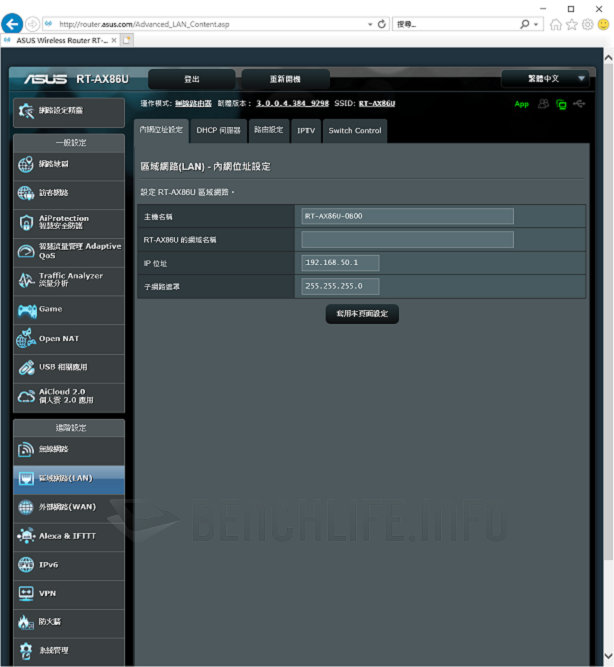This screenshot has height=667, width=614.
Task: Open firmware version 3.0.0.4.384_9298 link
Action: [x=292, y=103]
